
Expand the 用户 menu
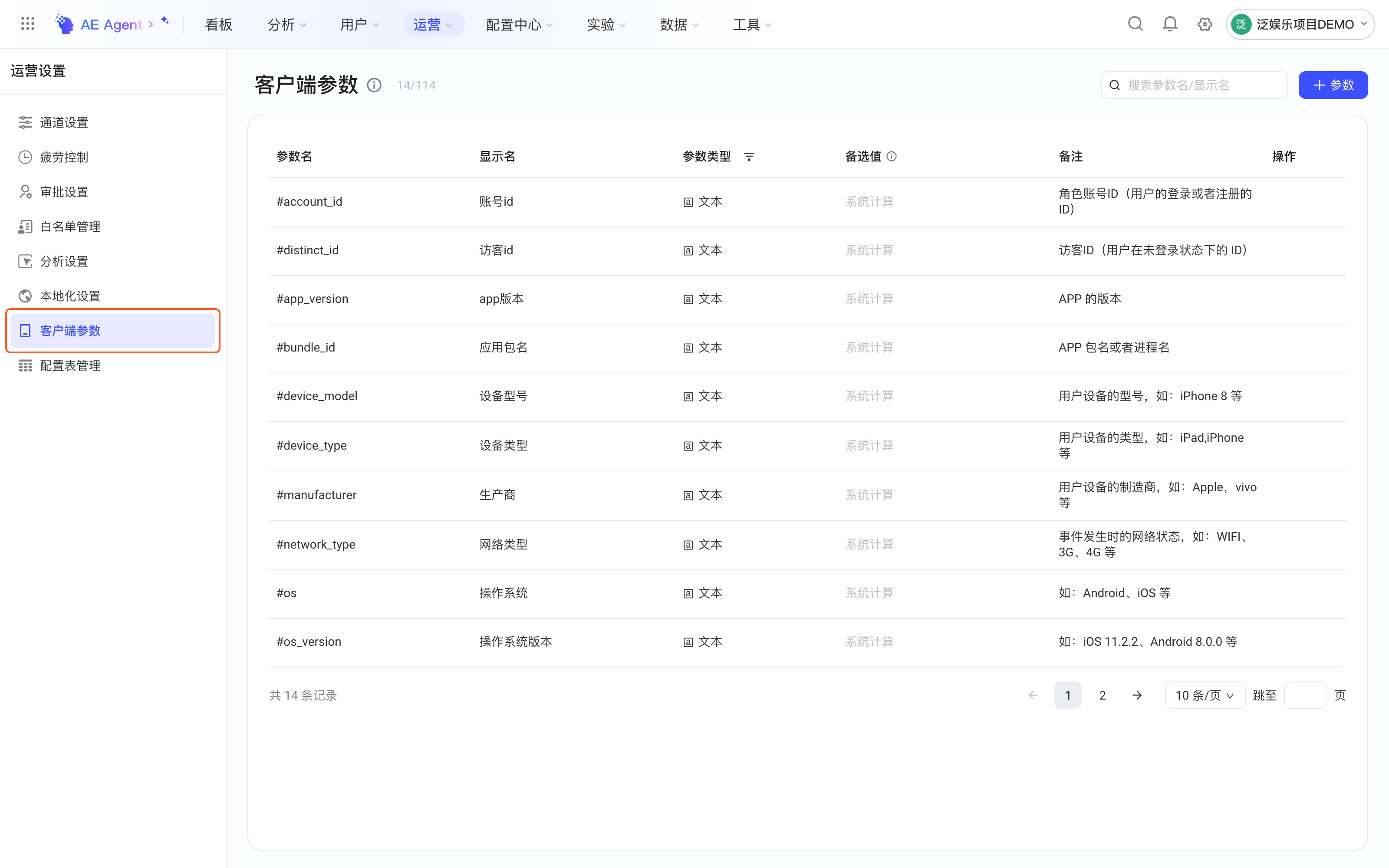359,24
